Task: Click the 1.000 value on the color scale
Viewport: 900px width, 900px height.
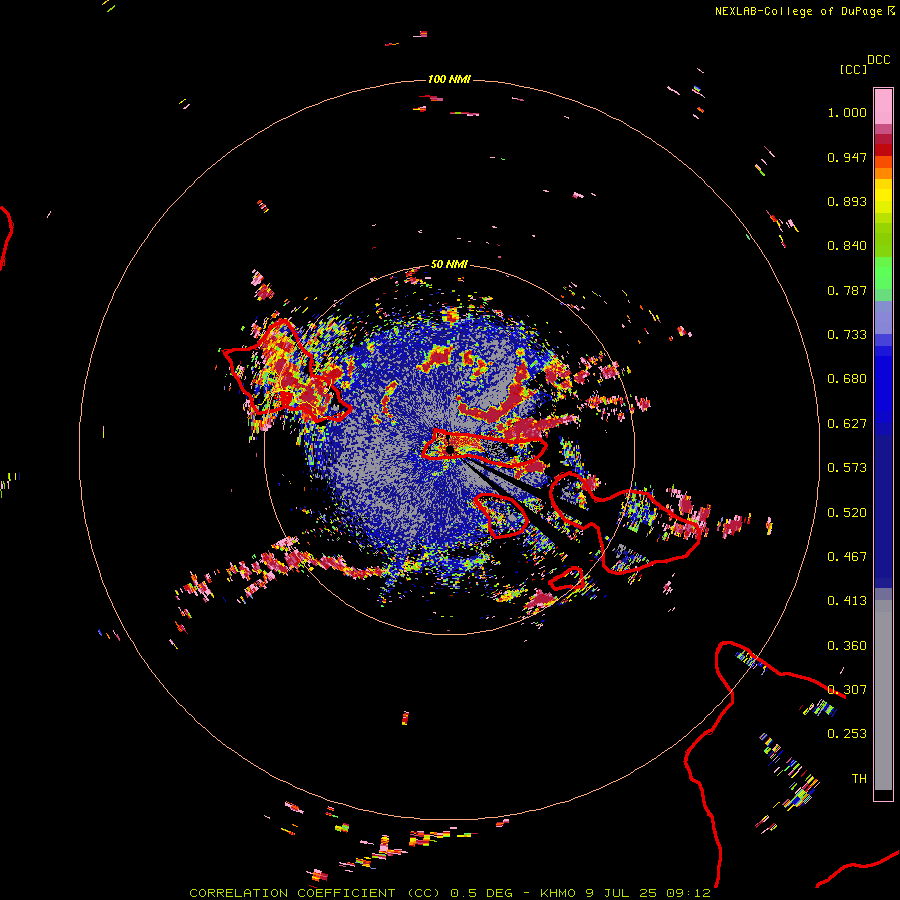Action: (847, 112)
